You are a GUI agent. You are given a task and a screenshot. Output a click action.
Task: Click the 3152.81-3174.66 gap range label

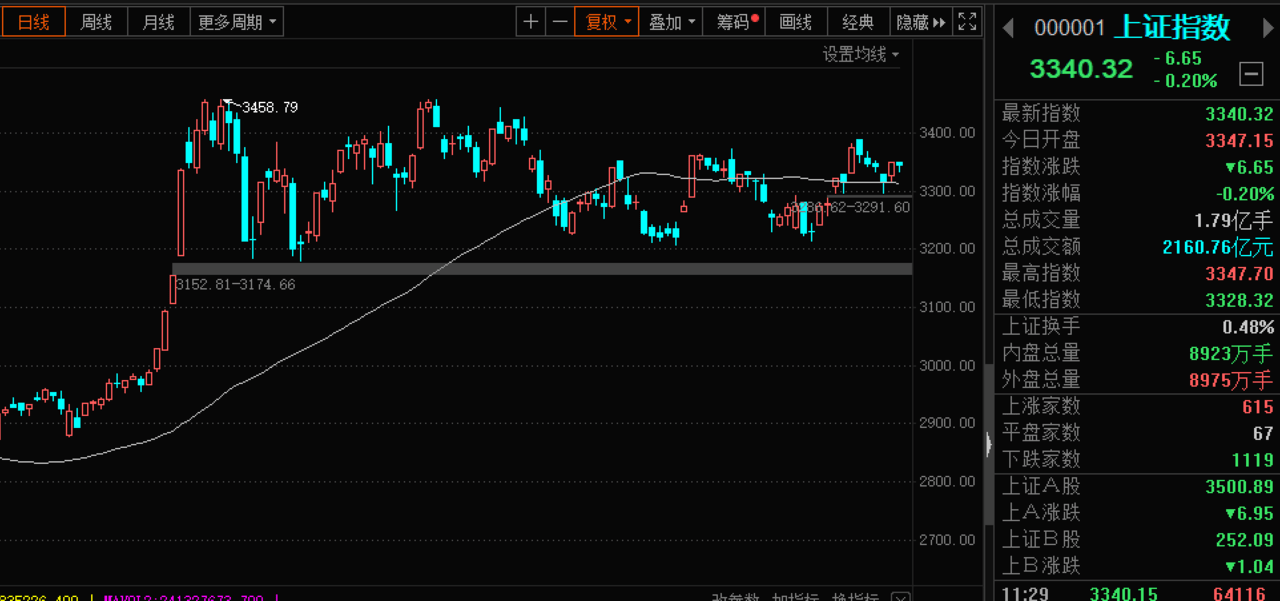tap(236, 284)
